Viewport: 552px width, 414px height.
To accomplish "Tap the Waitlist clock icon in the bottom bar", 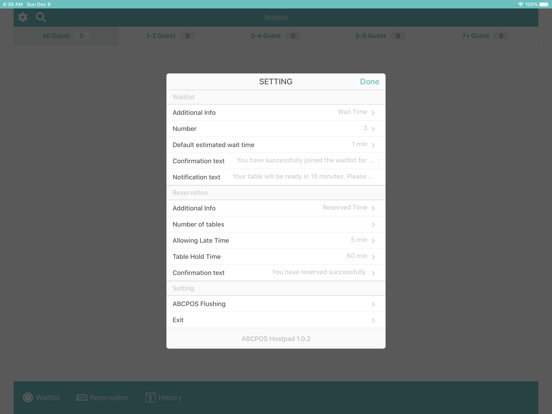I will coord(28,397).
